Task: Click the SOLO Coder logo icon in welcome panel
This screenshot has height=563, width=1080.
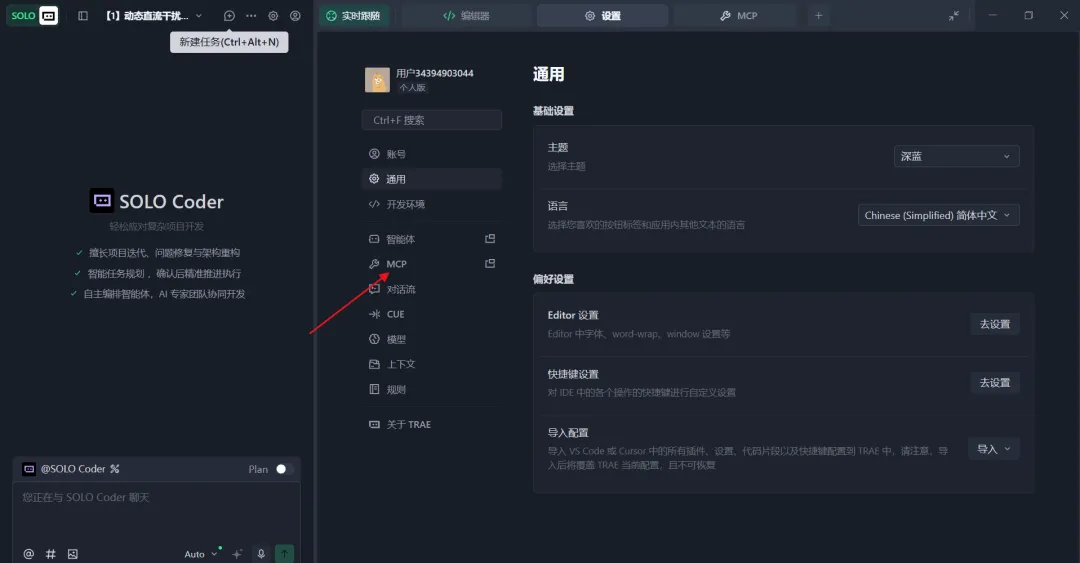Action: pos(102,201)
